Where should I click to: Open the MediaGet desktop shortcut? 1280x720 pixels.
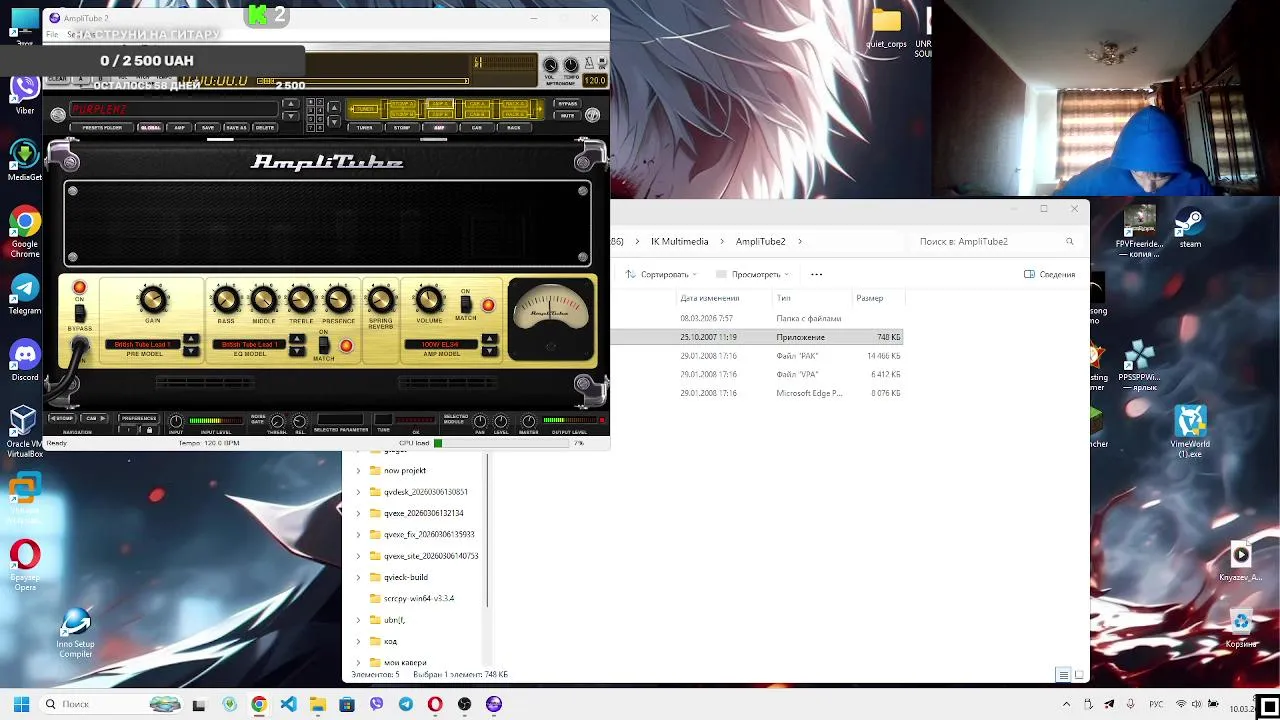(x=24, y=160)
